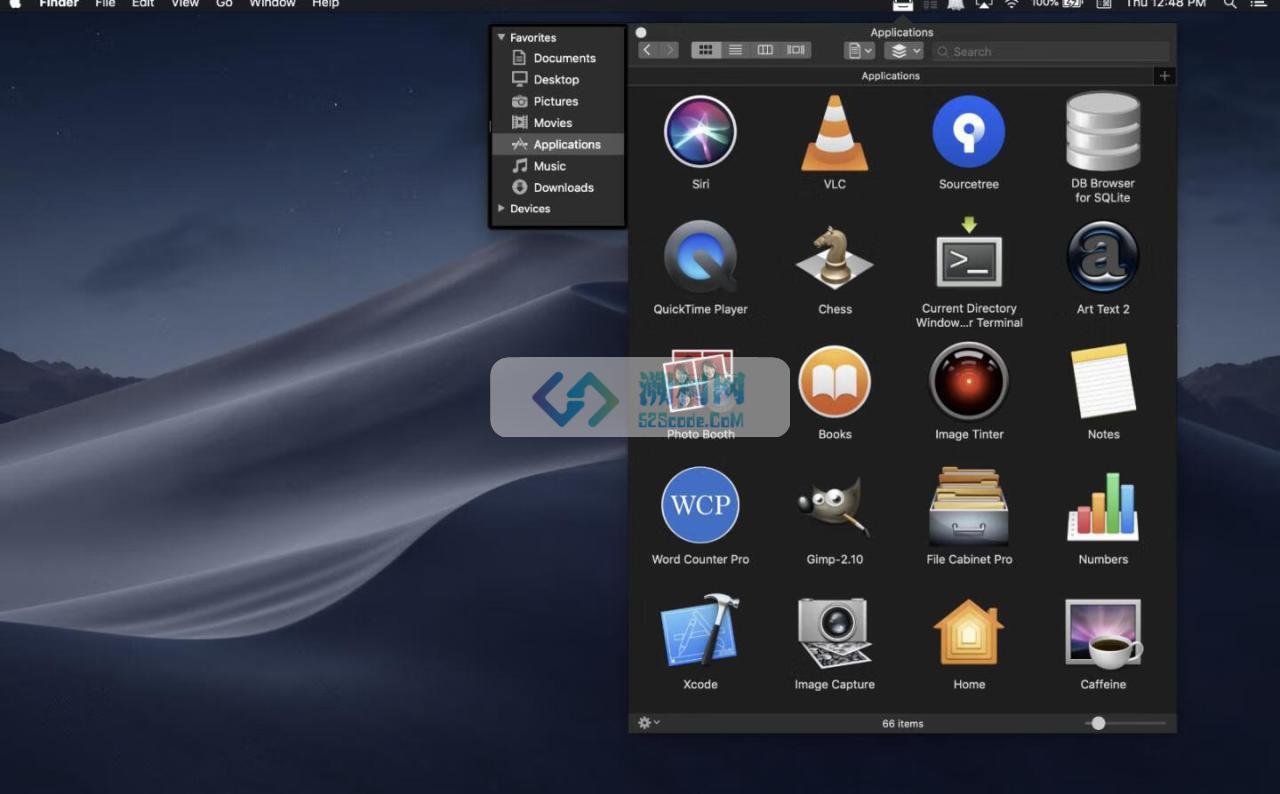Select Documents in the sidebar
Image resolution: width=1280 pixels, height=794 pixels.
tap(558, 58)
